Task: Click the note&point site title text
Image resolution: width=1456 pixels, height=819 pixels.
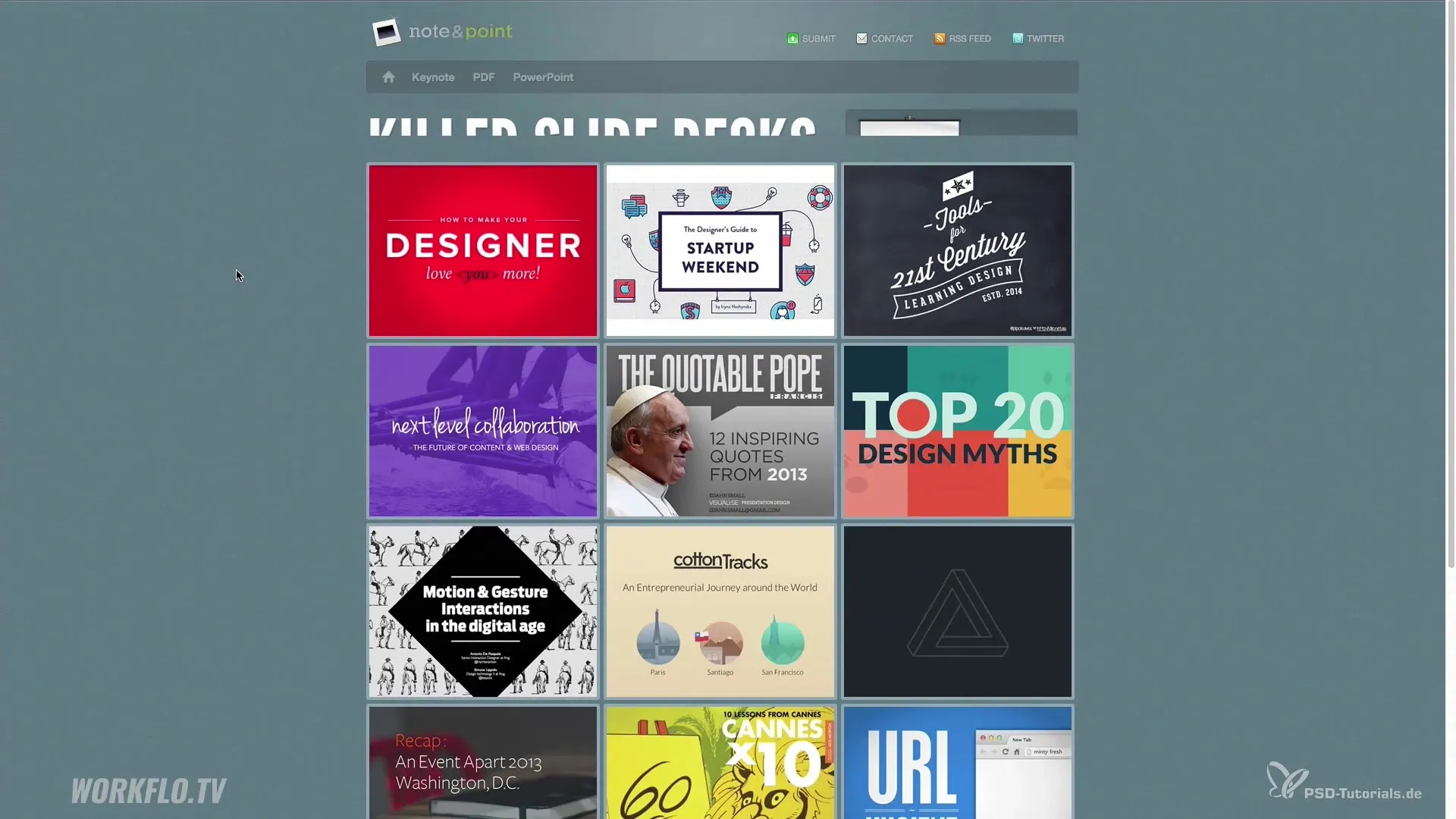Action: click(460, 31)
